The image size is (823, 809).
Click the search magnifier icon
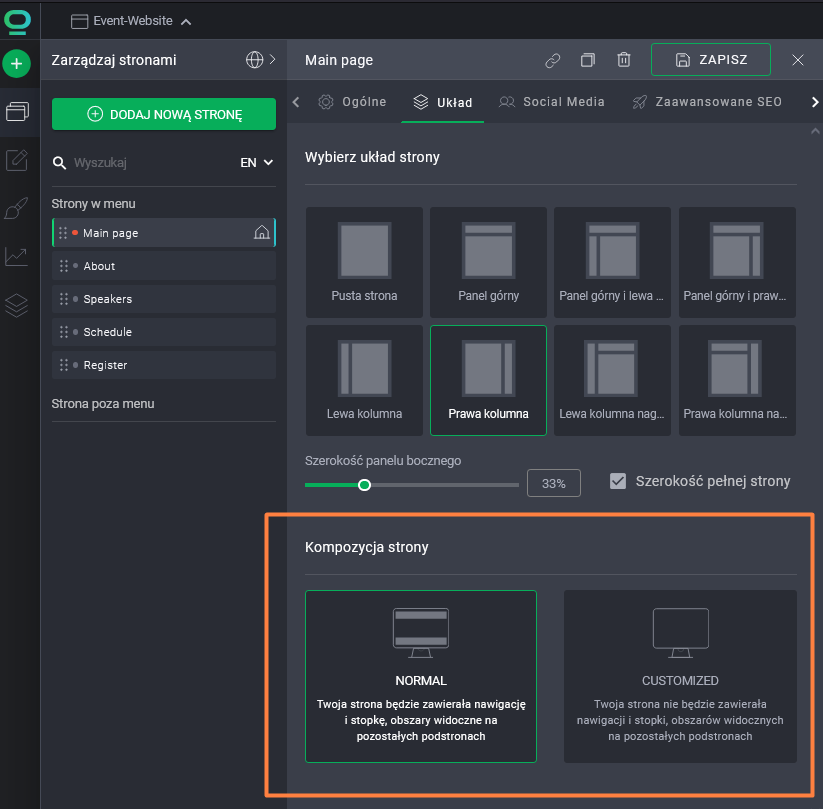59,163
